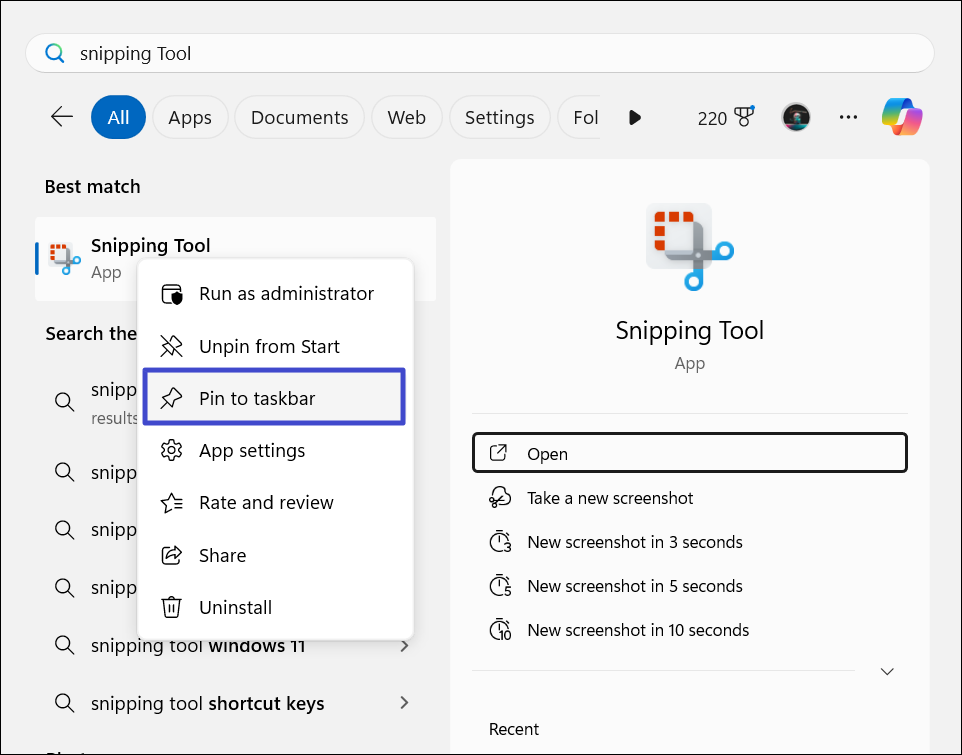Select Unpin from Start

pos(268,346)
